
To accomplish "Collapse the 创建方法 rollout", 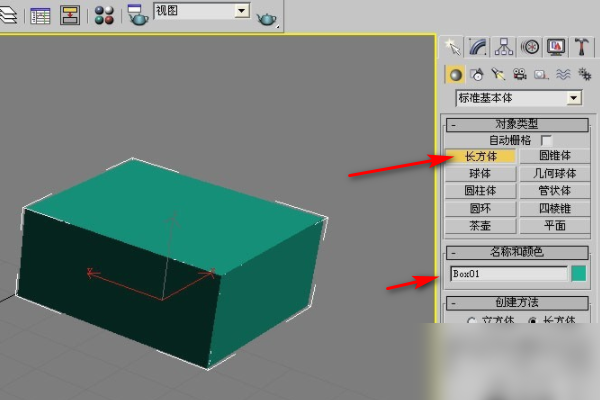I will point(517,303).
